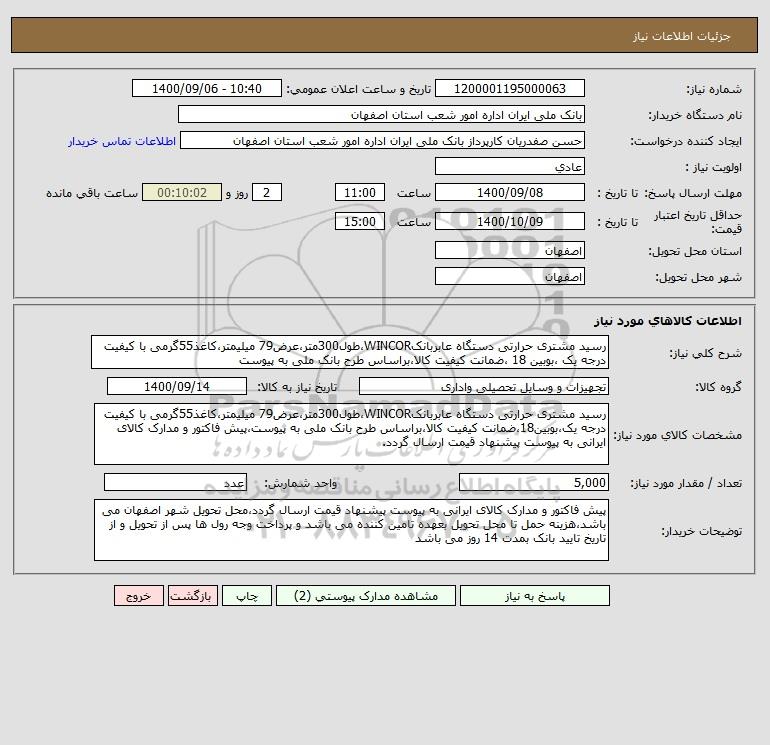
Task: Click the 'ساعت باقی مانده' label
Action: pos(92,193)
